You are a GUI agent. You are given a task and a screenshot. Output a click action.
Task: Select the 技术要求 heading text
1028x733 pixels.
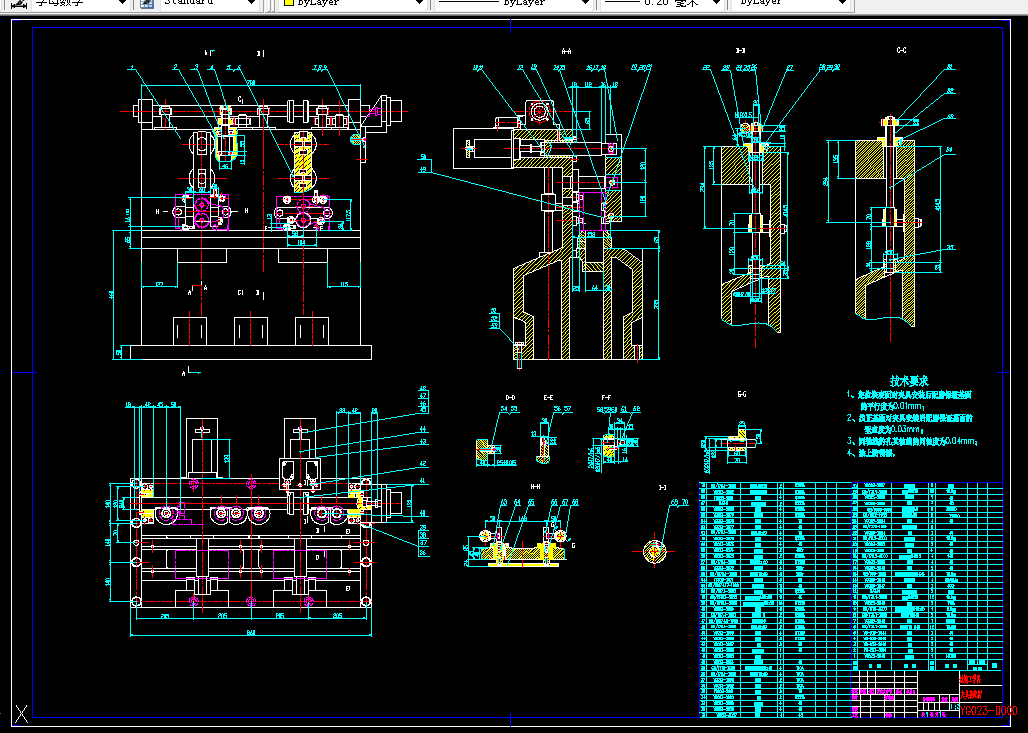click(909, 381)
